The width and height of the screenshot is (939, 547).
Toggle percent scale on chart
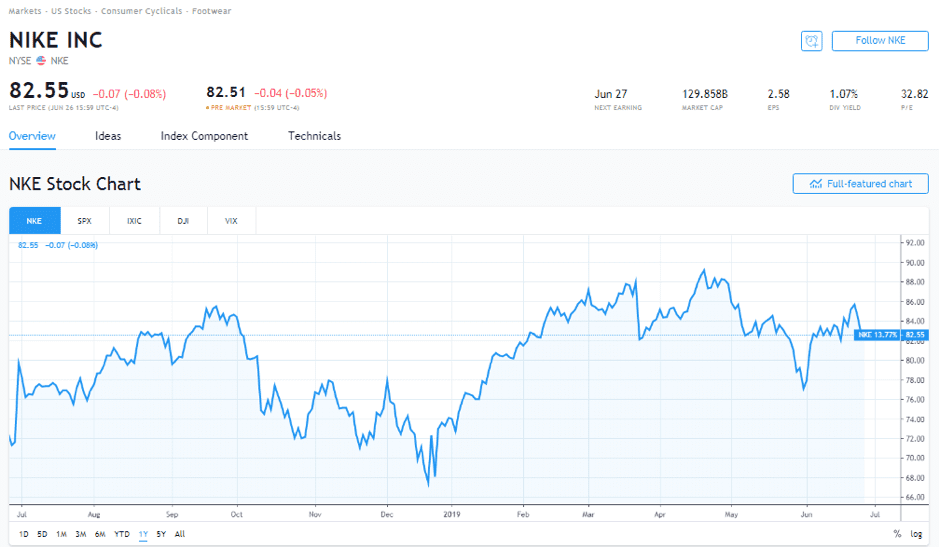coord(897,534)
